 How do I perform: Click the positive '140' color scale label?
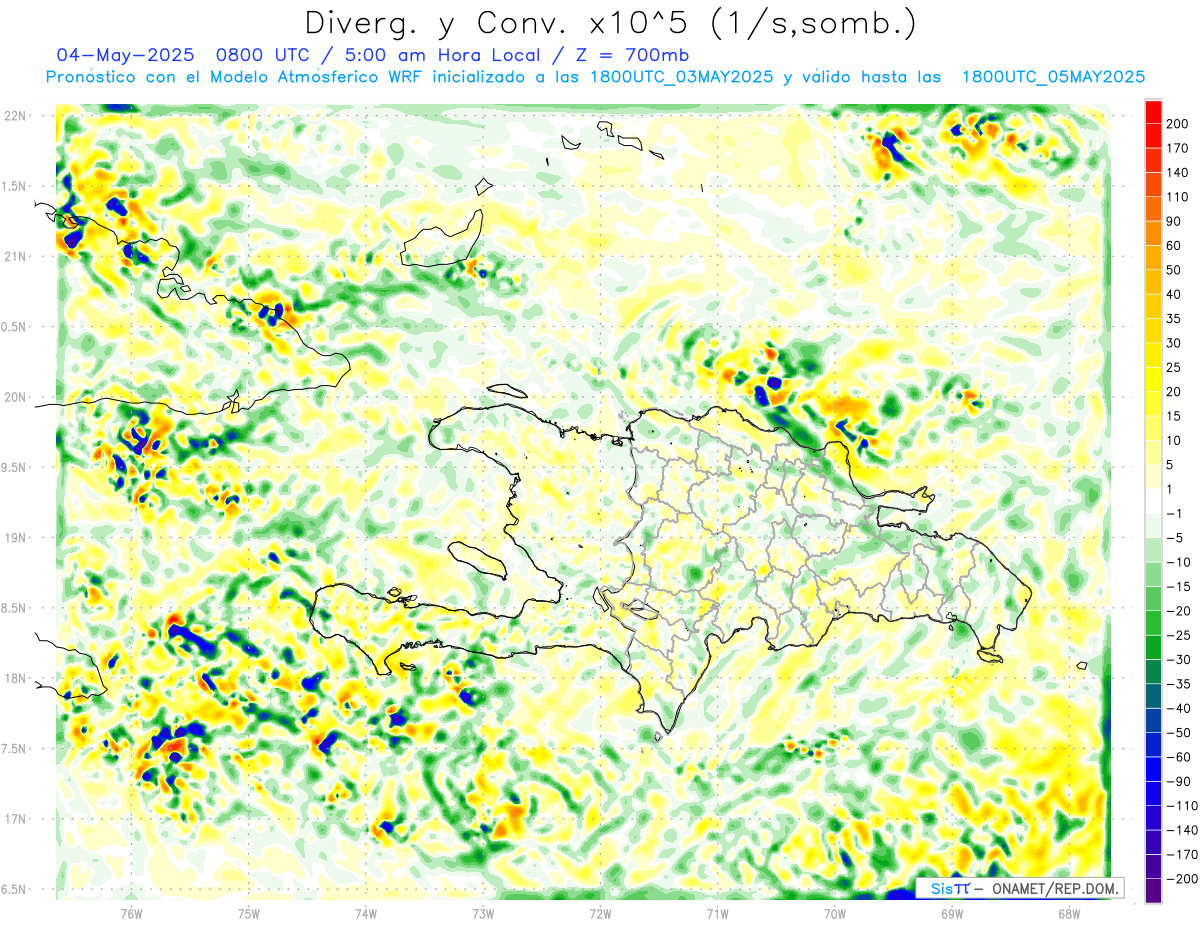click(x=1178, y=173)
